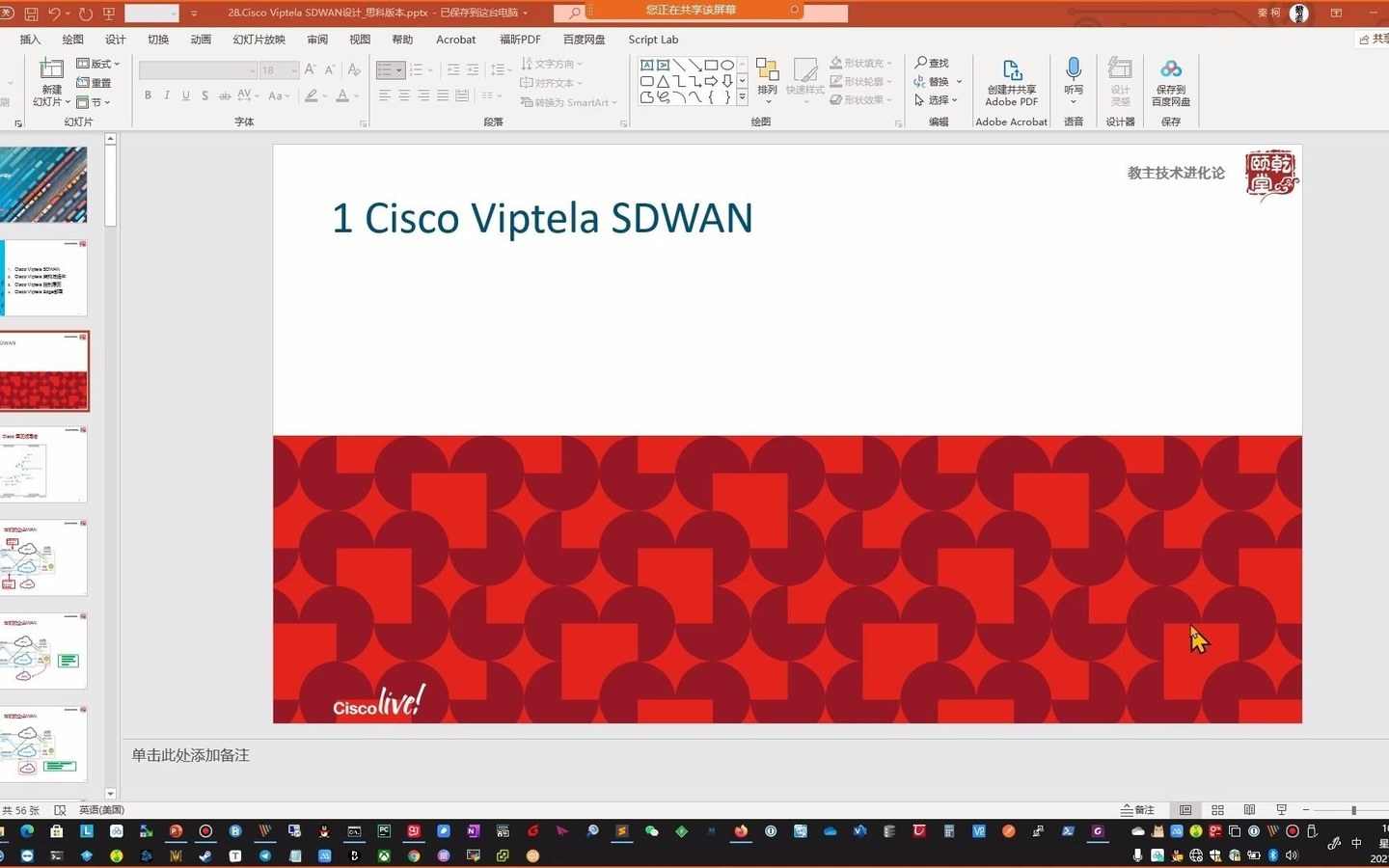
Task: Click the Arrange (排列) icon
Action: (767, 69)
